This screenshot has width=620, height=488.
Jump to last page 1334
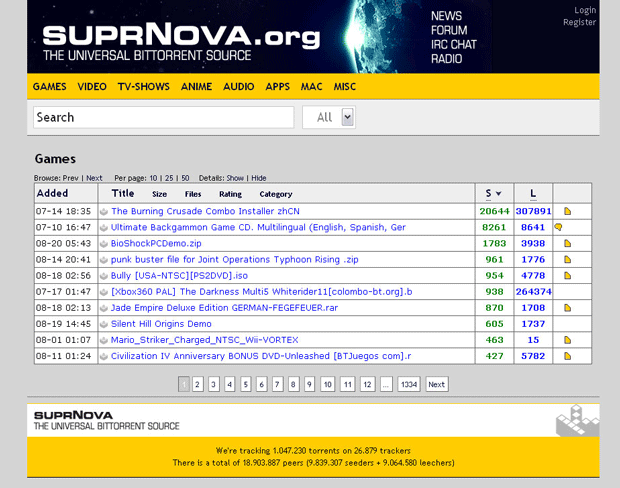(409, 384)
